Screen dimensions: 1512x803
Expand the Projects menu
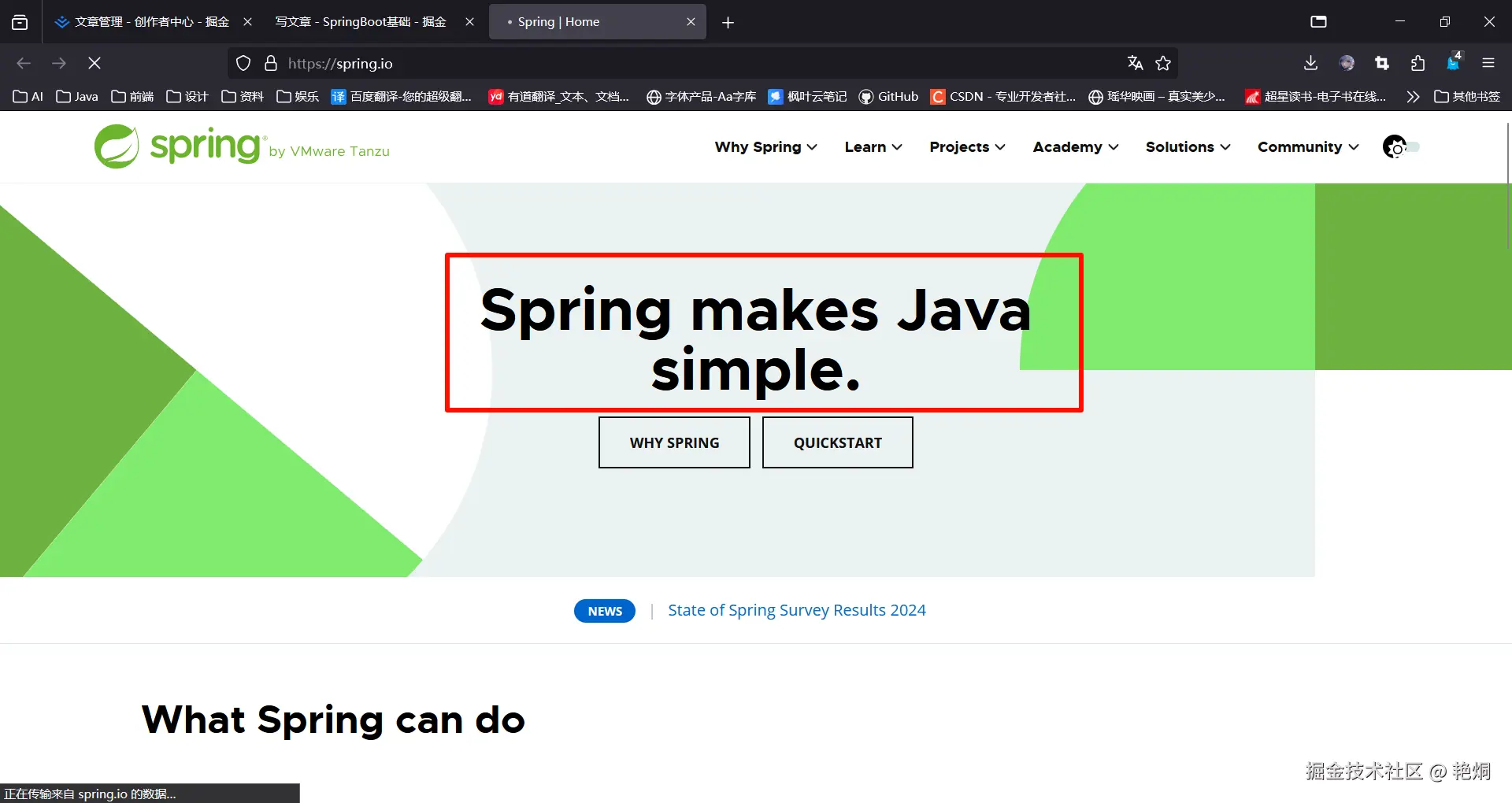coord(967,147)
